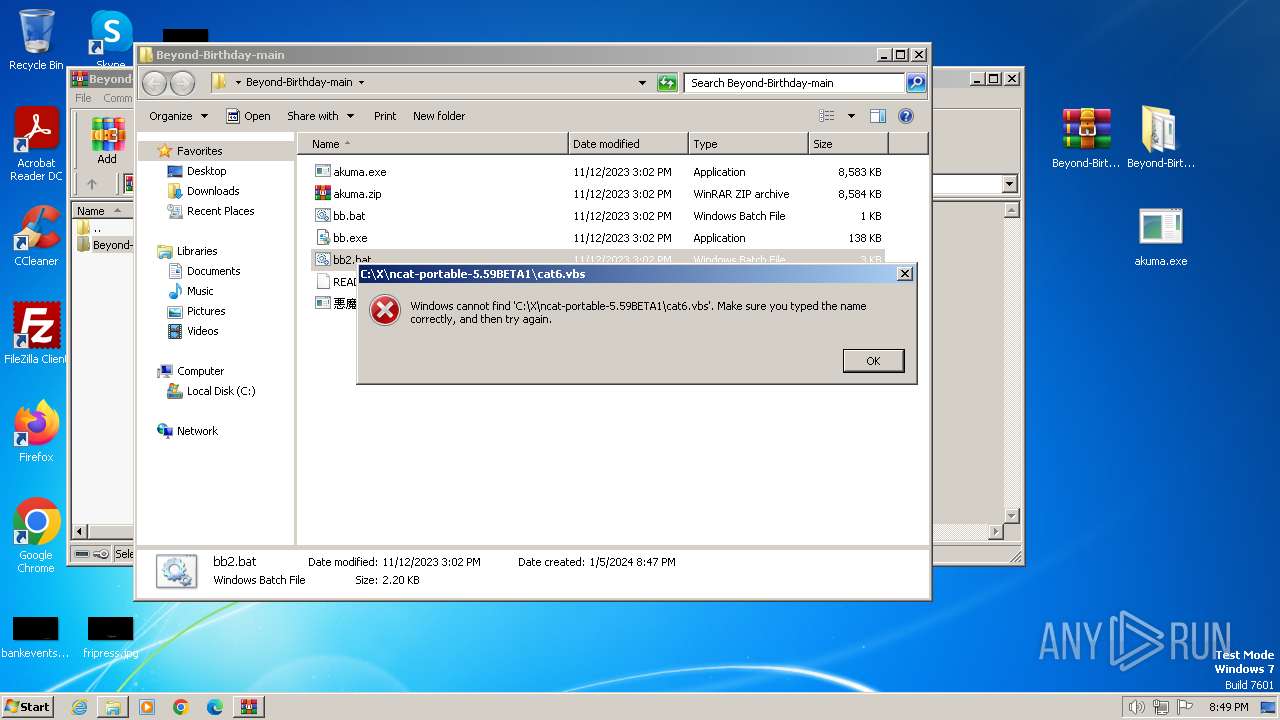Open the Organize dropdown menu

coord(178,116)
